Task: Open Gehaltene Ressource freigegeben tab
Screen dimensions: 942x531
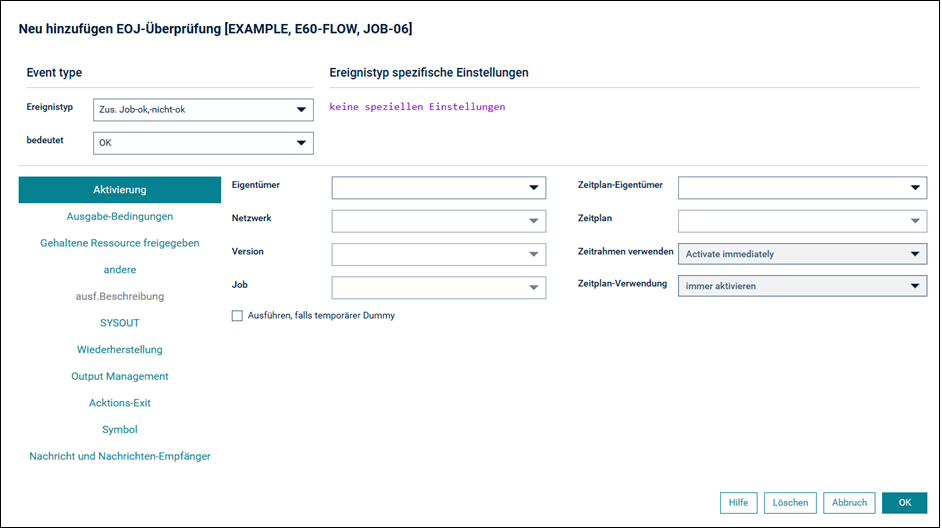Action: click(x=120, y=243)
